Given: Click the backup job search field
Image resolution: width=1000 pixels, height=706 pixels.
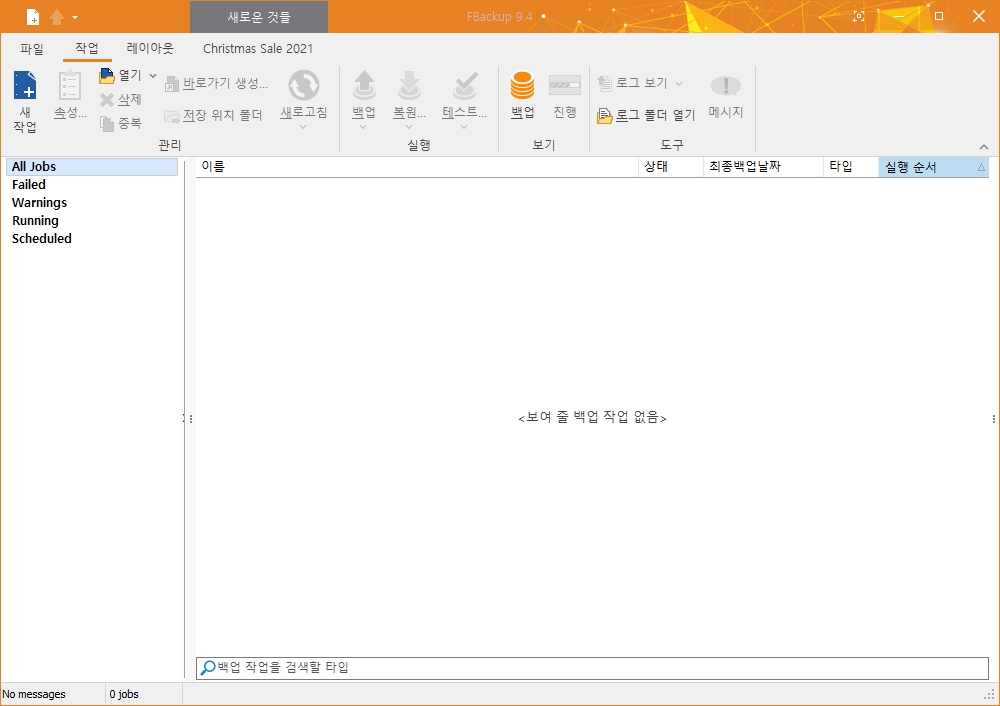Looking at the screenshot, I should coord(592,668).
